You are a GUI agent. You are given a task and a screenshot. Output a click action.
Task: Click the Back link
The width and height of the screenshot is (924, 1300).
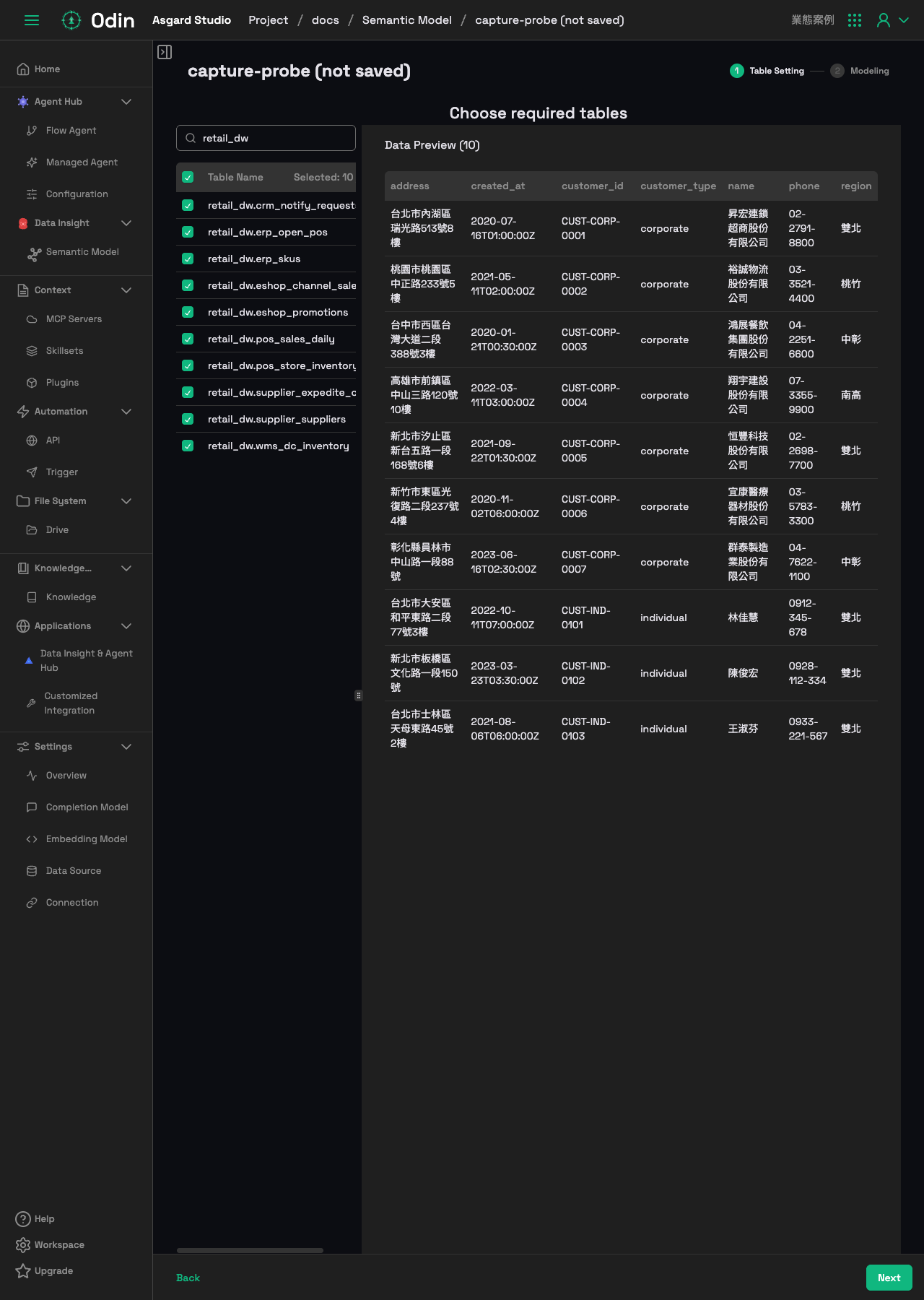click(x=188, y=1278)
